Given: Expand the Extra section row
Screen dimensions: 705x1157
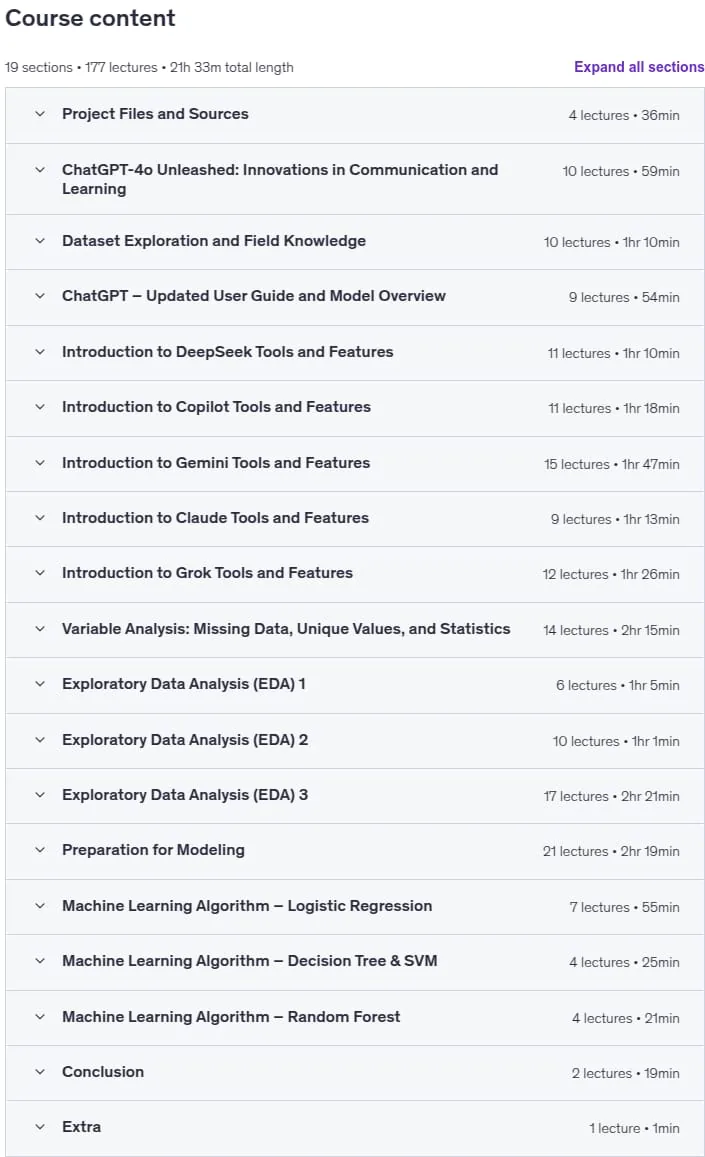Looking at the screenshot, I should coord(355,1128).
